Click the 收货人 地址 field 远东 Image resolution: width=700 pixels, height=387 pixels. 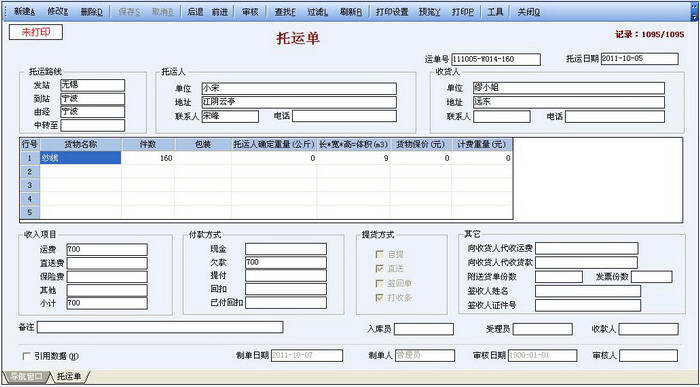pos(569,102)
